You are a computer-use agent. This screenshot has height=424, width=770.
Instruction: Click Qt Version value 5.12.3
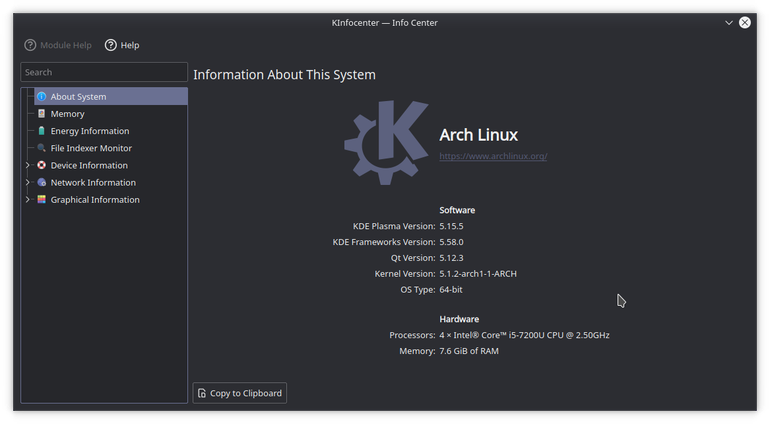click(x=451, y=257)
